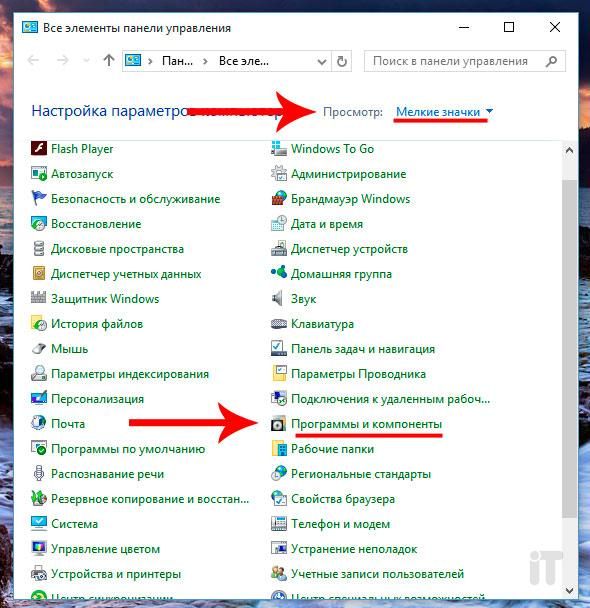Click the Почта icon
590x608 pixels.
coord(39,423)
